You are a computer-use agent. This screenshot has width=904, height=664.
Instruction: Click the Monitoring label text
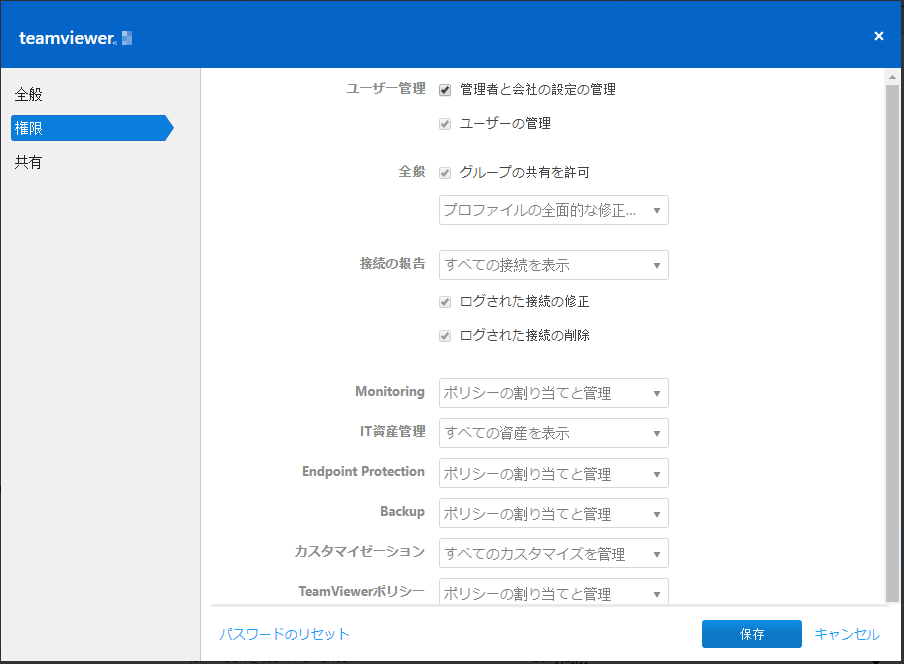390,391
